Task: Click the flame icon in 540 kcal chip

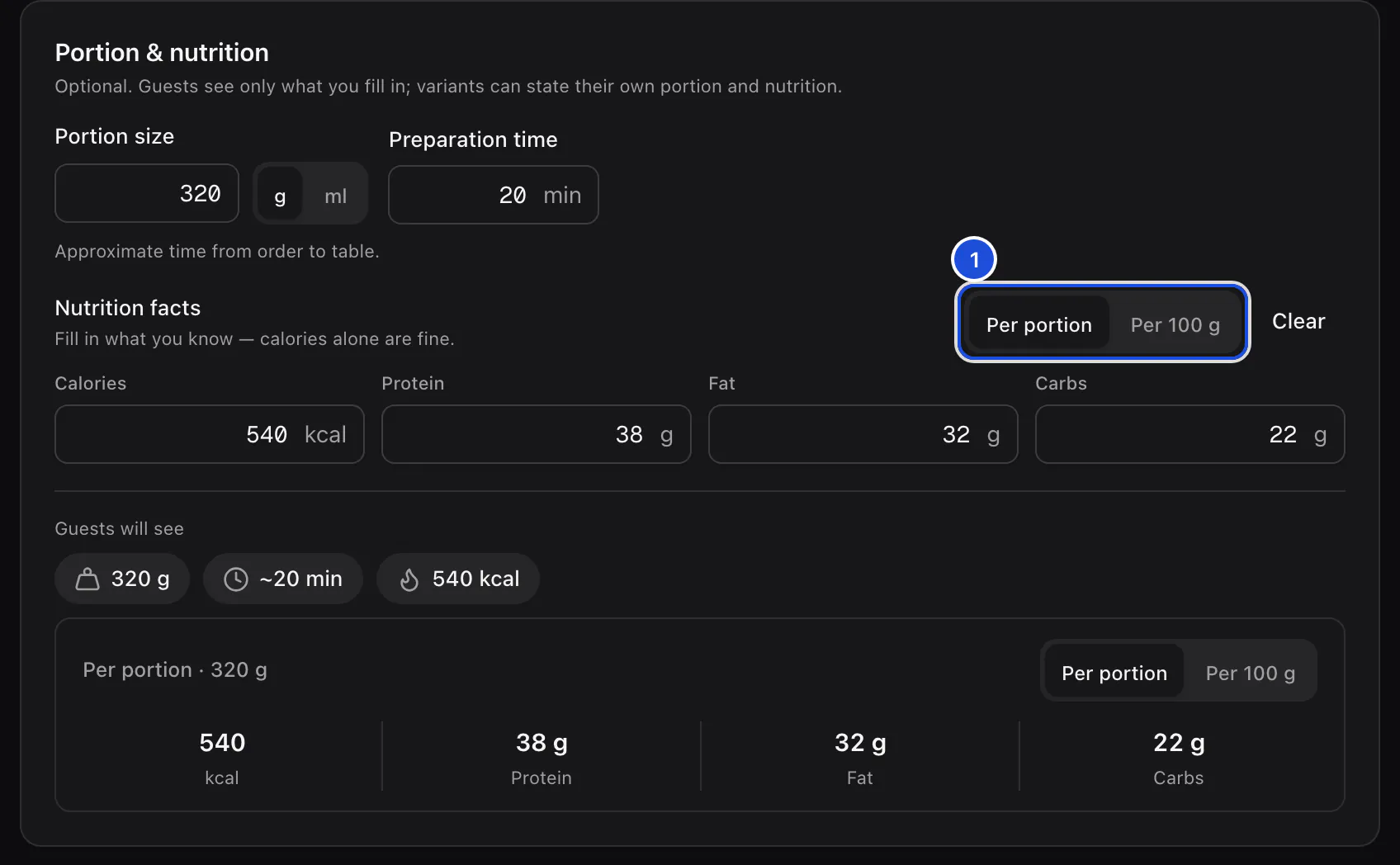Action: pos(409,579)
